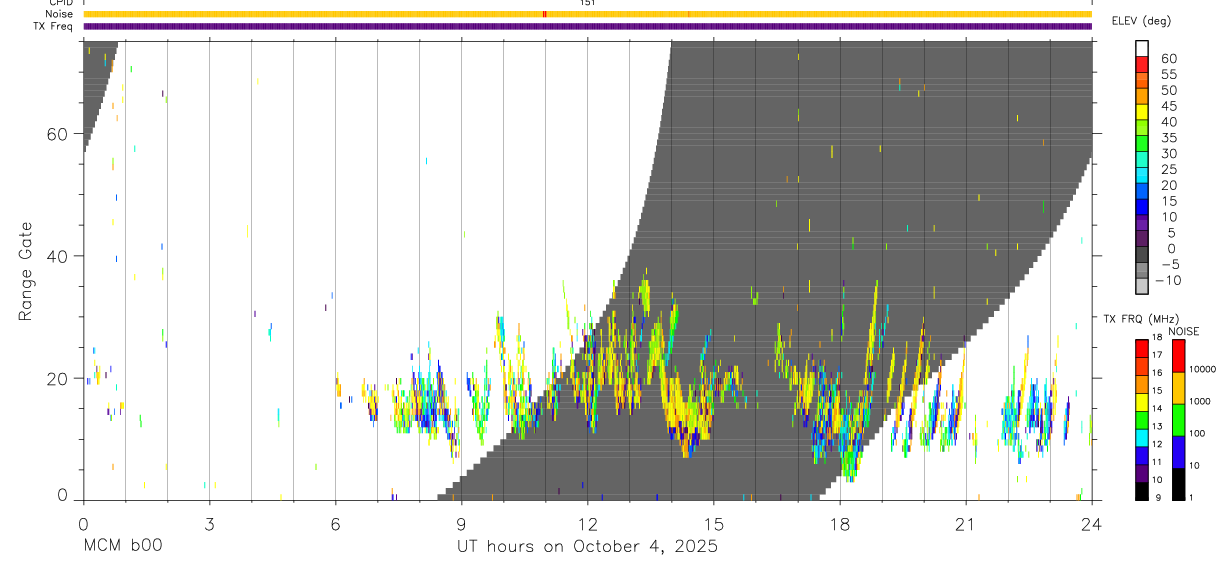Click the 60 label on Range Gate axis
The image size is (1228, 567).
58,134
